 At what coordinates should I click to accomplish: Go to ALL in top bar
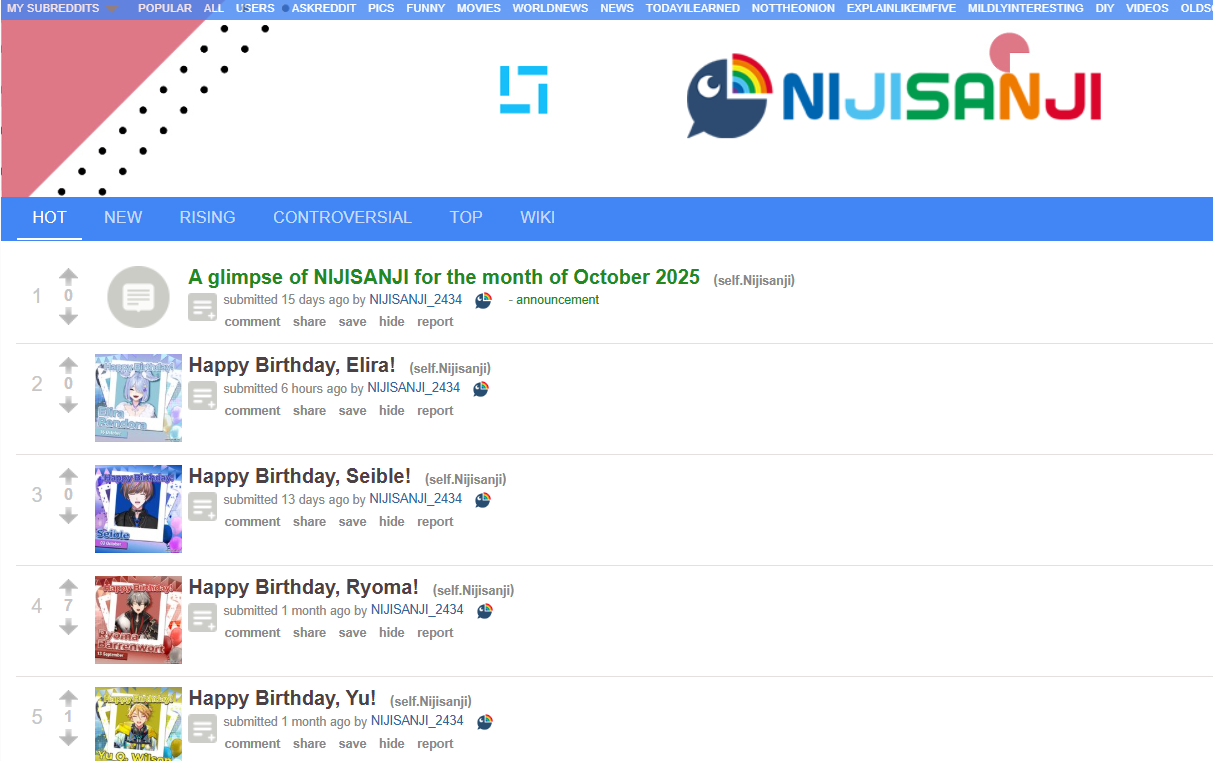(x=214, y=8)
